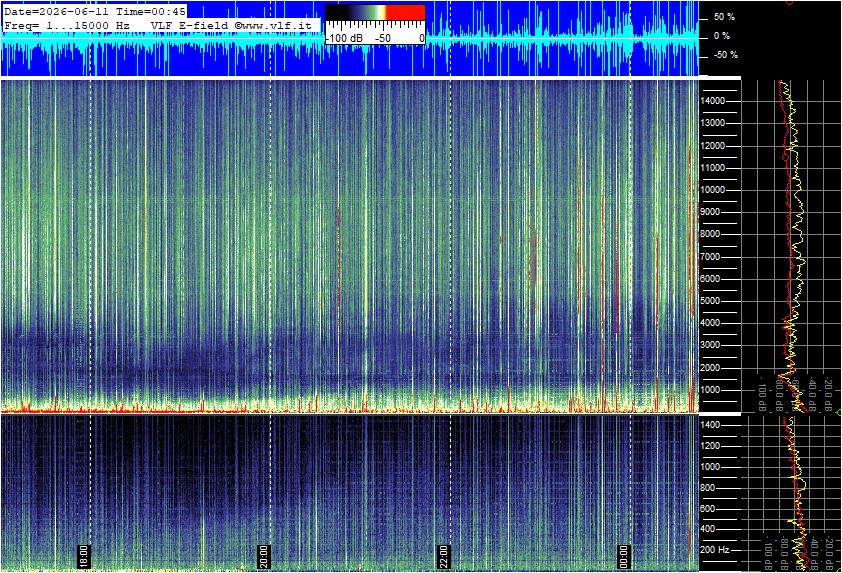Viewport: 842px width, 573px height.
Task: Click the 1400 low-band axis label
Action: [710, 425]
